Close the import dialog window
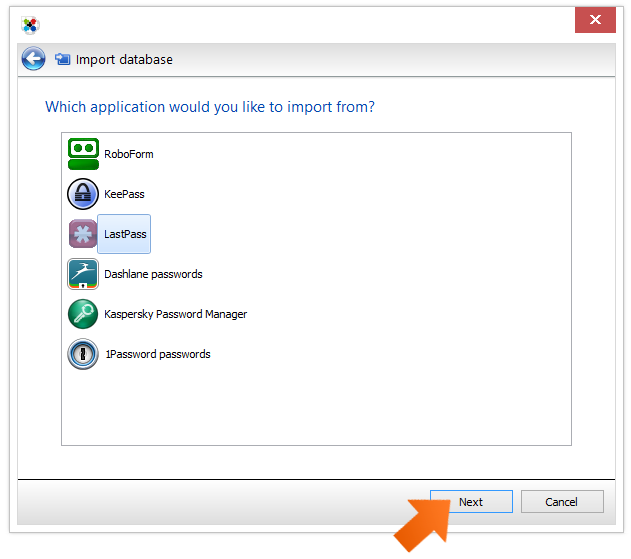Image resolution: width=631 pixels, height=559 pixels. [x=595, y=19]
